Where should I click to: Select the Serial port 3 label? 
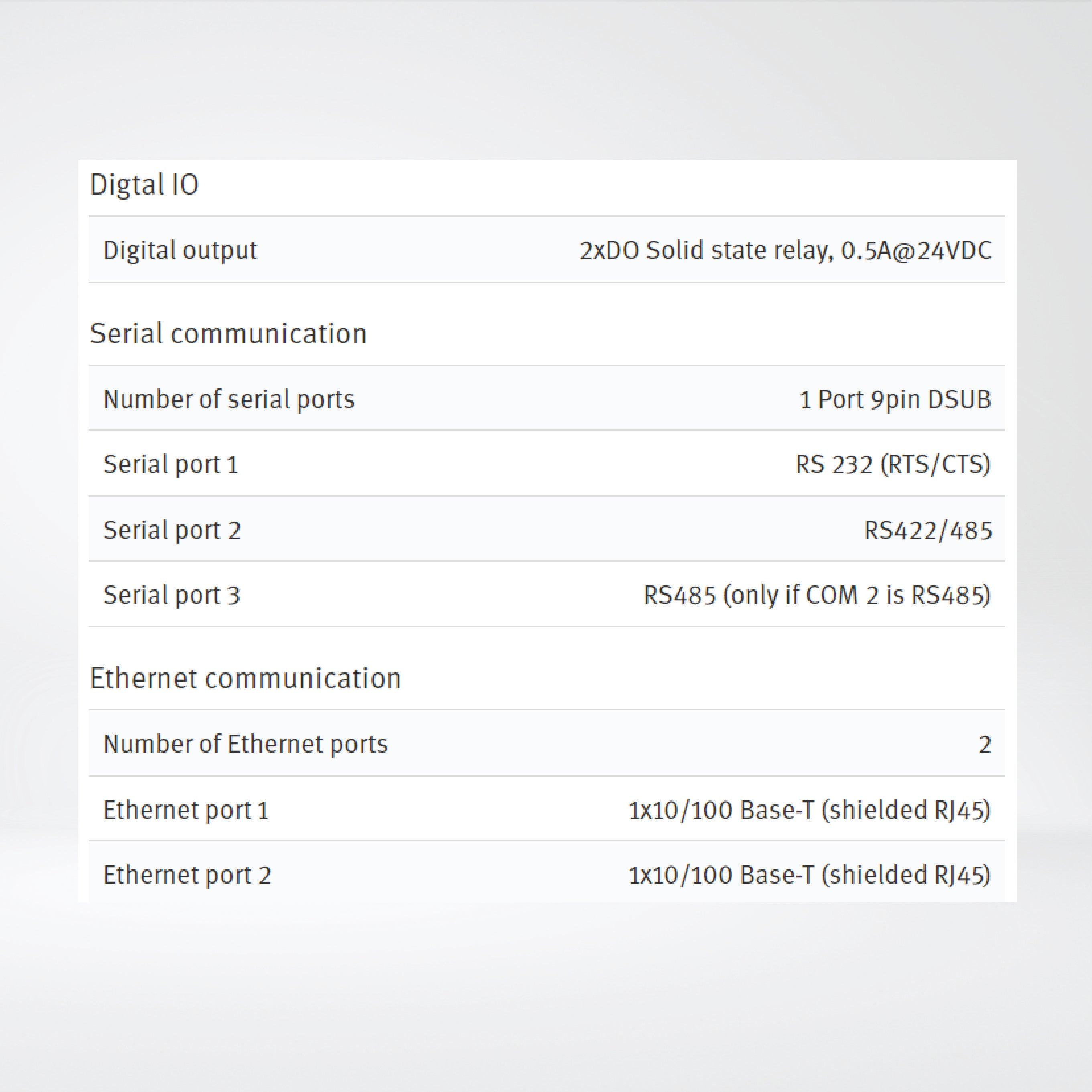(x=172, y=595)
